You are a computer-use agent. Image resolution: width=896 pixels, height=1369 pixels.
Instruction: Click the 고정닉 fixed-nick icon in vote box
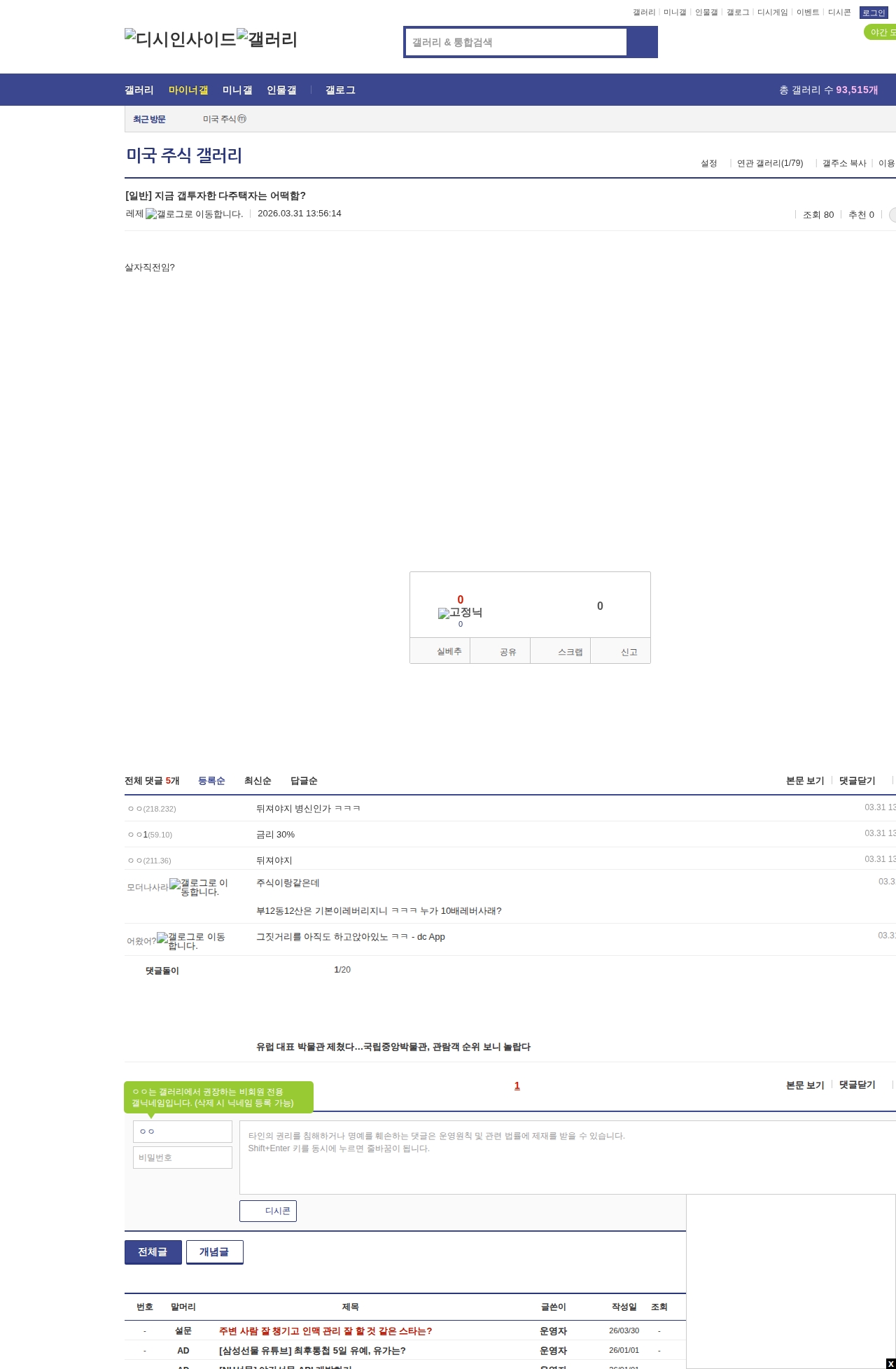460,613
